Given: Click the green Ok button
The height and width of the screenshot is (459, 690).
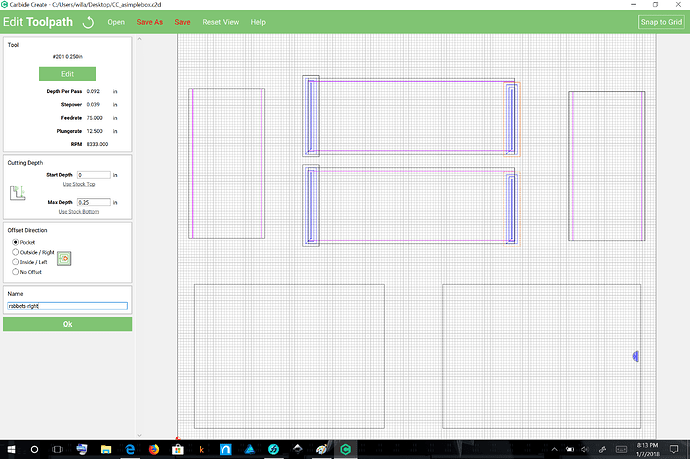Looking at the screenshot, I should click(x=67, y=324).
